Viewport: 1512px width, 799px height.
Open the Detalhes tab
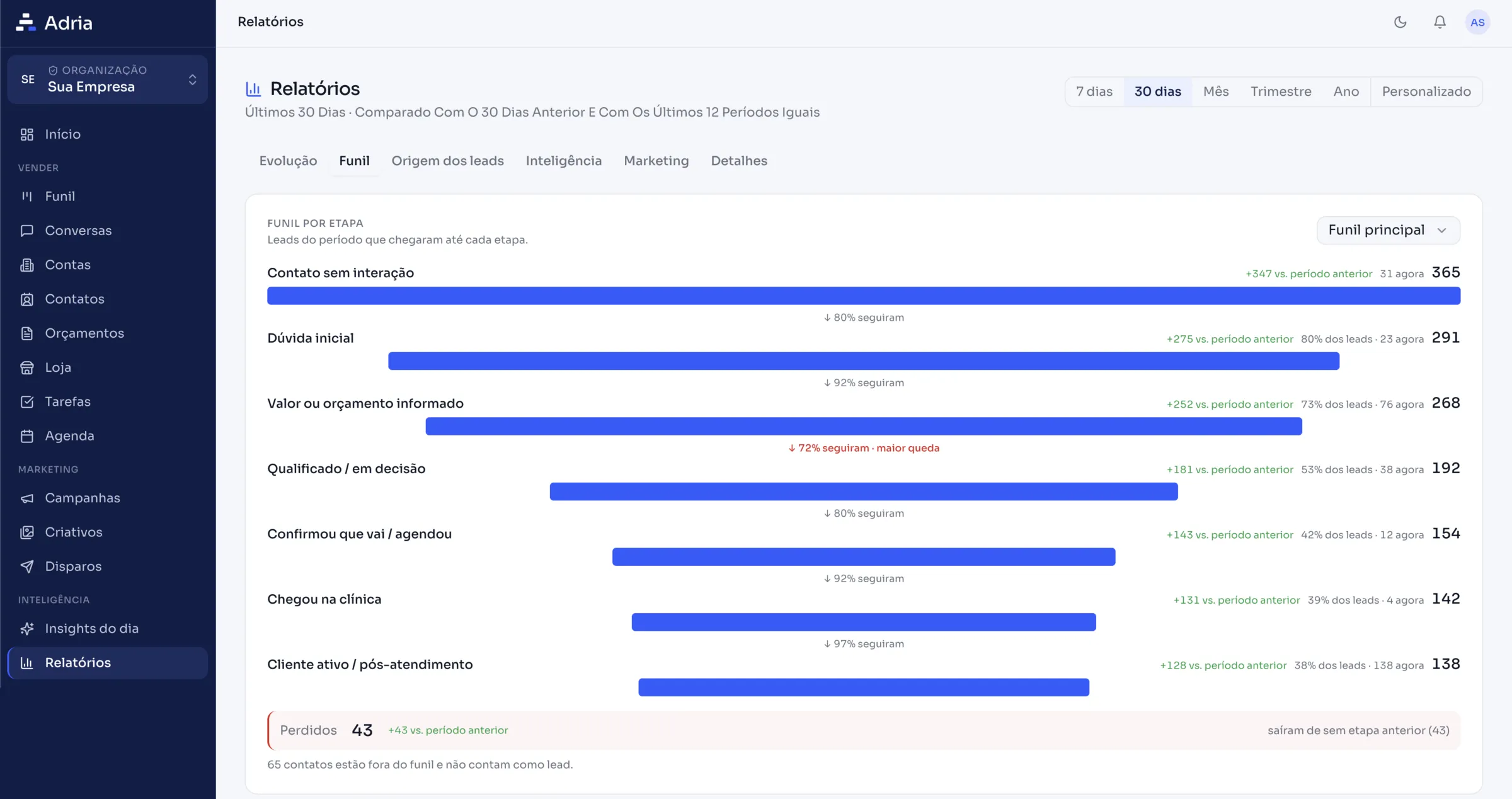click(x=739, y=161)
